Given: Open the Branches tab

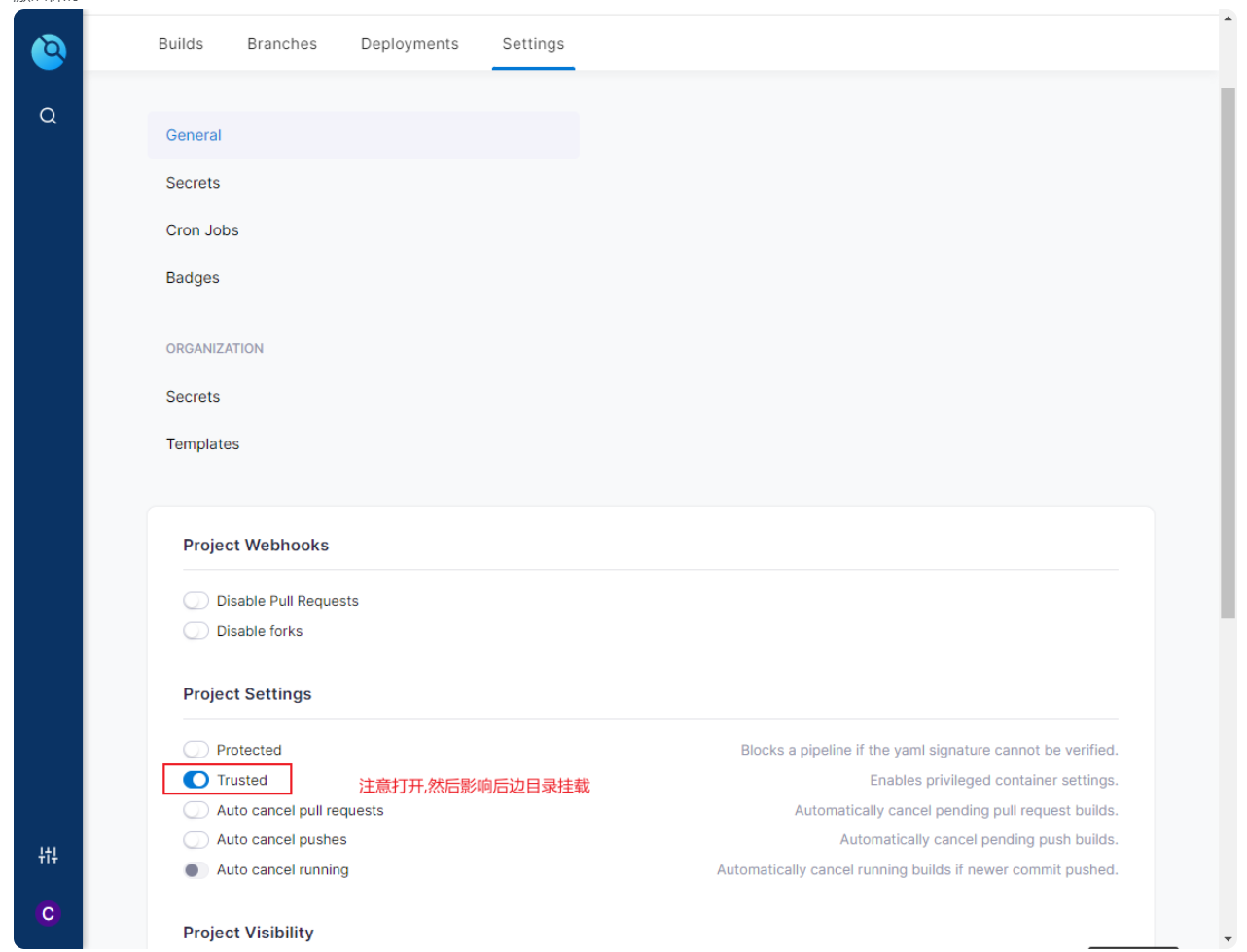Looking at the screenshot, I should pos(282,44).
